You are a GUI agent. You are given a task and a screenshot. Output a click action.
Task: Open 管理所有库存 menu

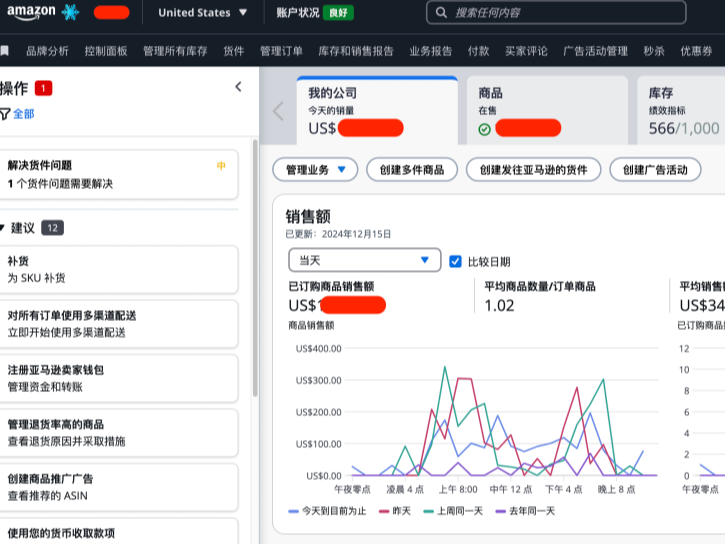tap(175, 51)
